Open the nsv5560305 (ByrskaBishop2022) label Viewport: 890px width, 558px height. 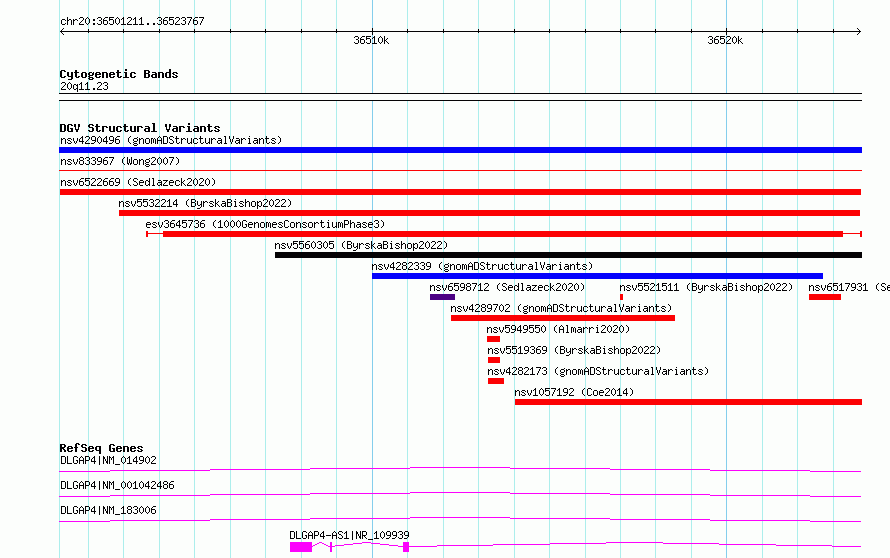[x=361, y=245]
